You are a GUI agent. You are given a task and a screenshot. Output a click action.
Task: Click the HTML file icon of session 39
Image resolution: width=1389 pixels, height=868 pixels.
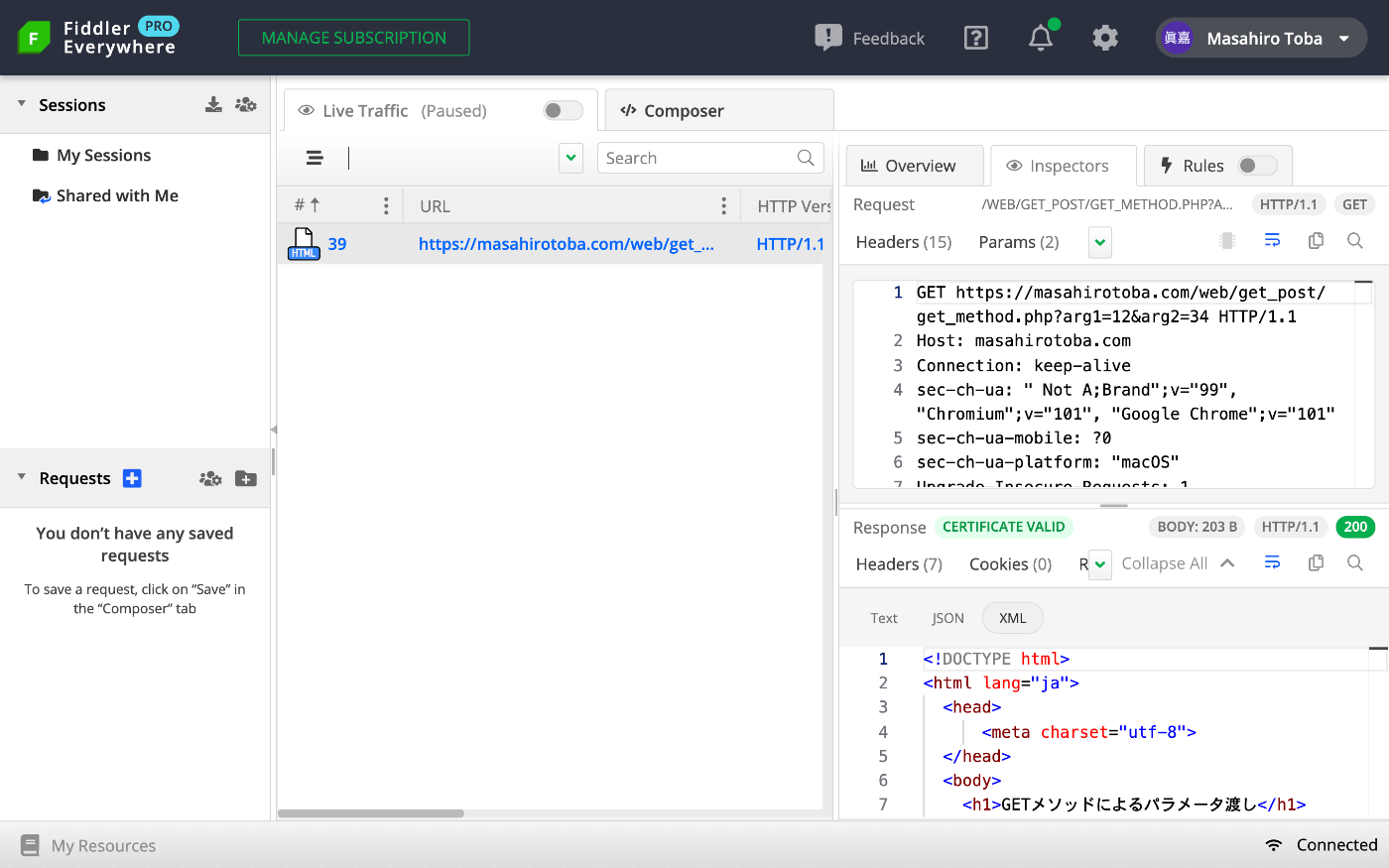[x=304, y=244]
